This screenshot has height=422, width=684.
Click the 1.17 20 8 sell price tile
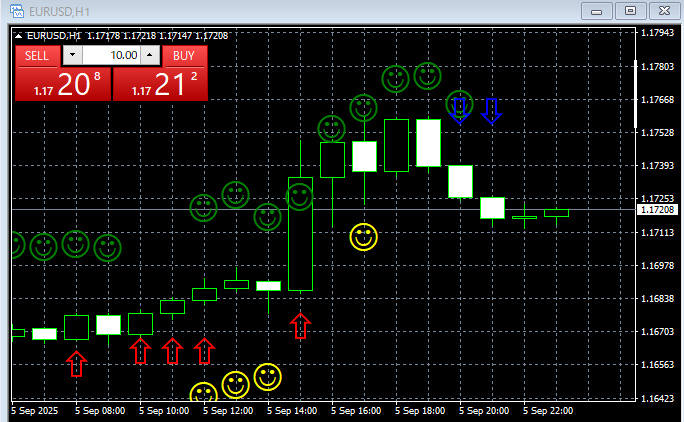(63, 84)
